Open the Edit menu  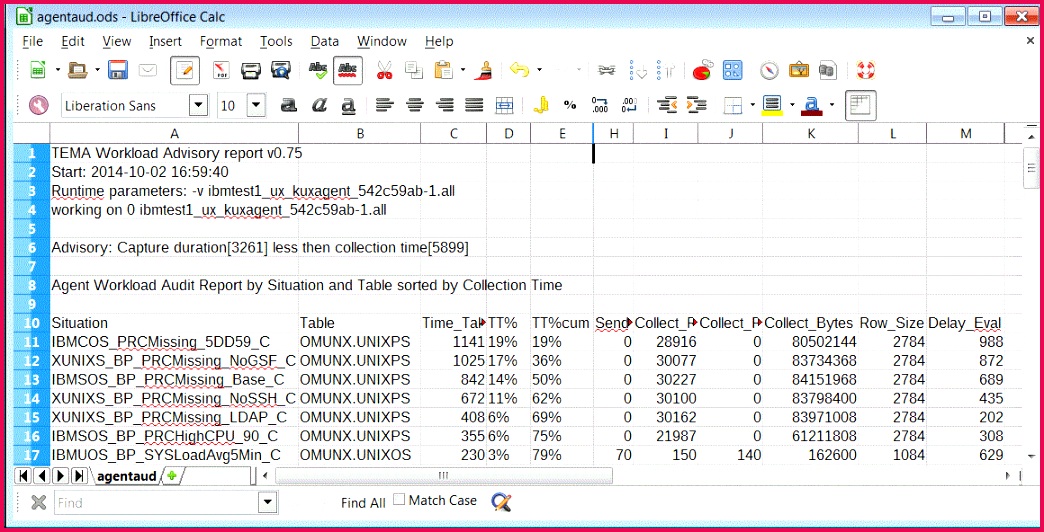pyautogui.click(x=73, y=41)
